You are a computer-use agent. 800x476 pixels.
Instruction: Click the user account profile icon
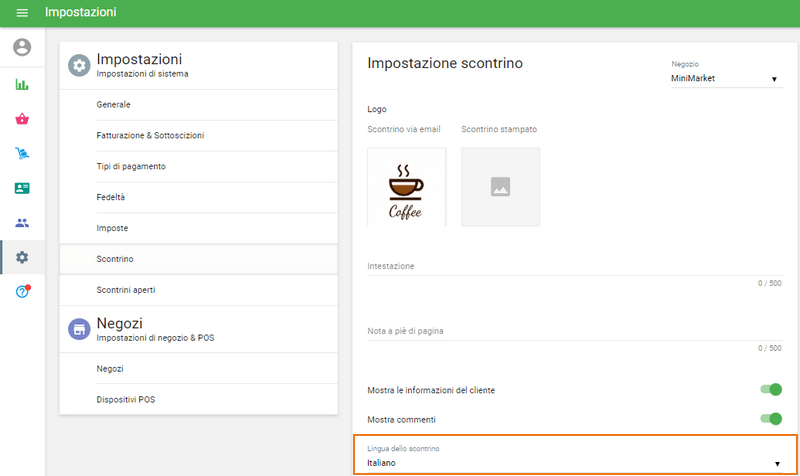click(x=22, y=47)
